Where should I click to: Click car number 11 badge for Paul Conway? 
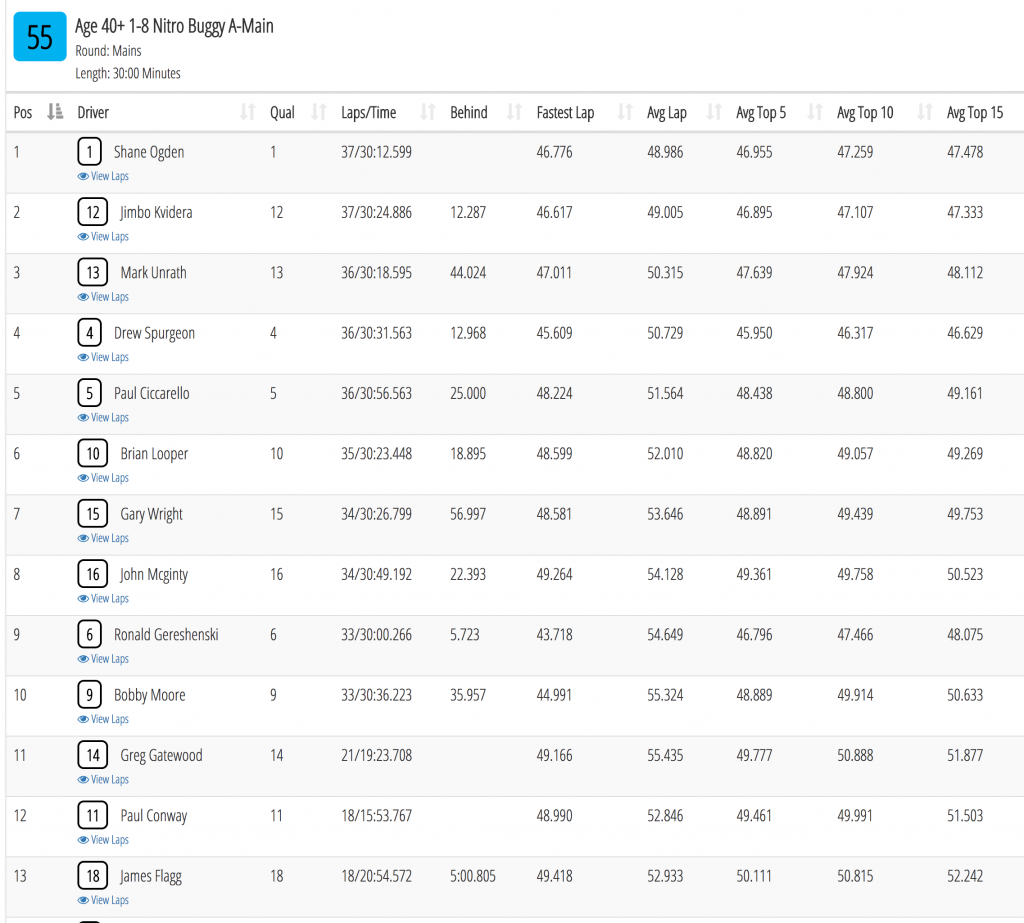click(x=93, y=815)
